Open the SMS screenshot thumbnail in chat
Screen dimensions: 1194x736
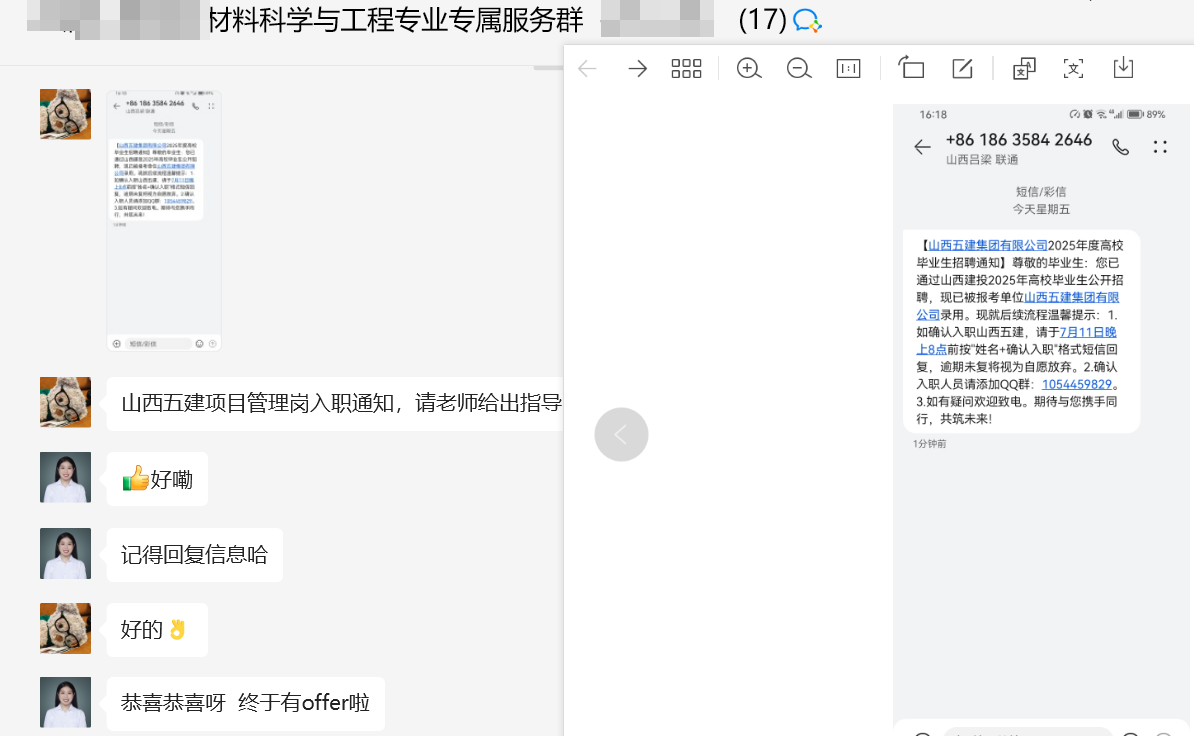point(164,220)
